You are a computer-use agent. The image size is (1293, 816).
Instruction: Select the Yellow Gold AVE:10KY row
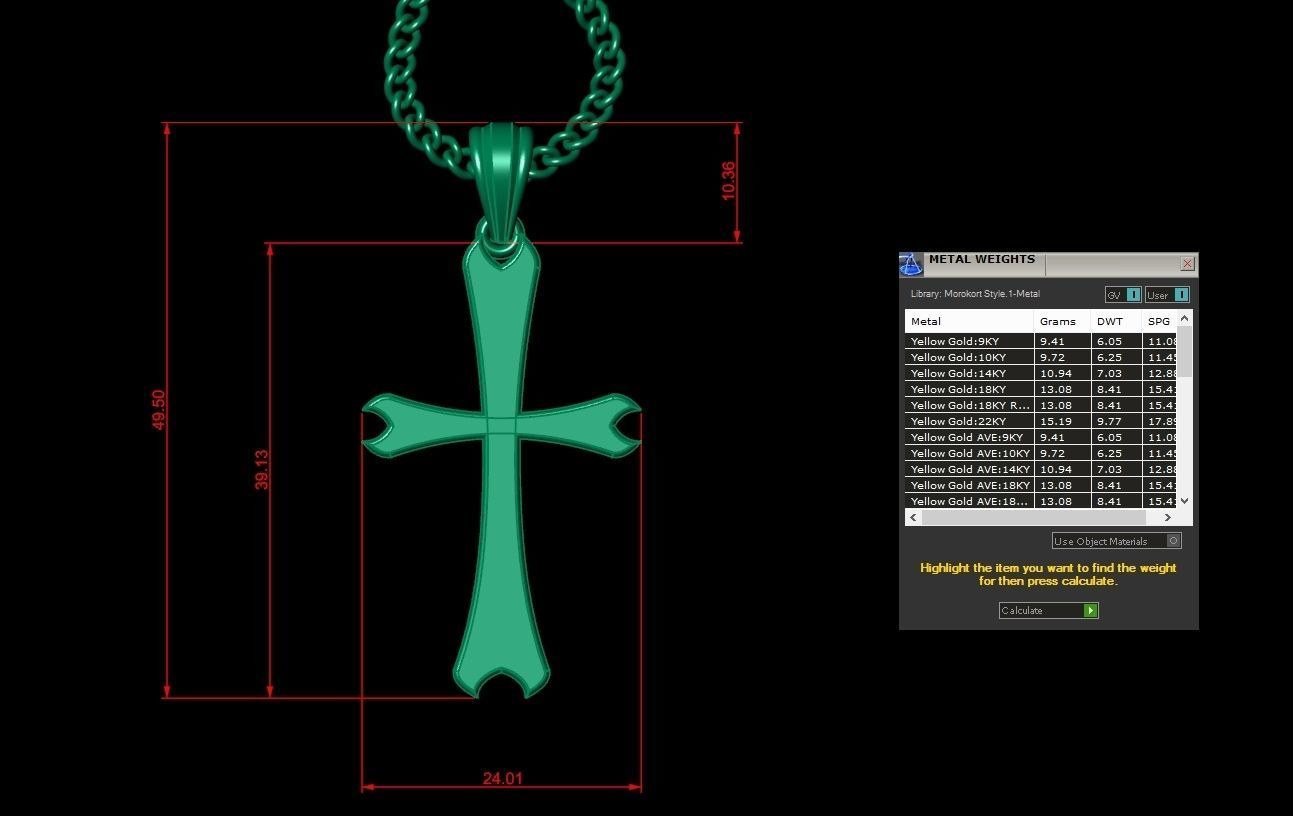point(1040,453)
